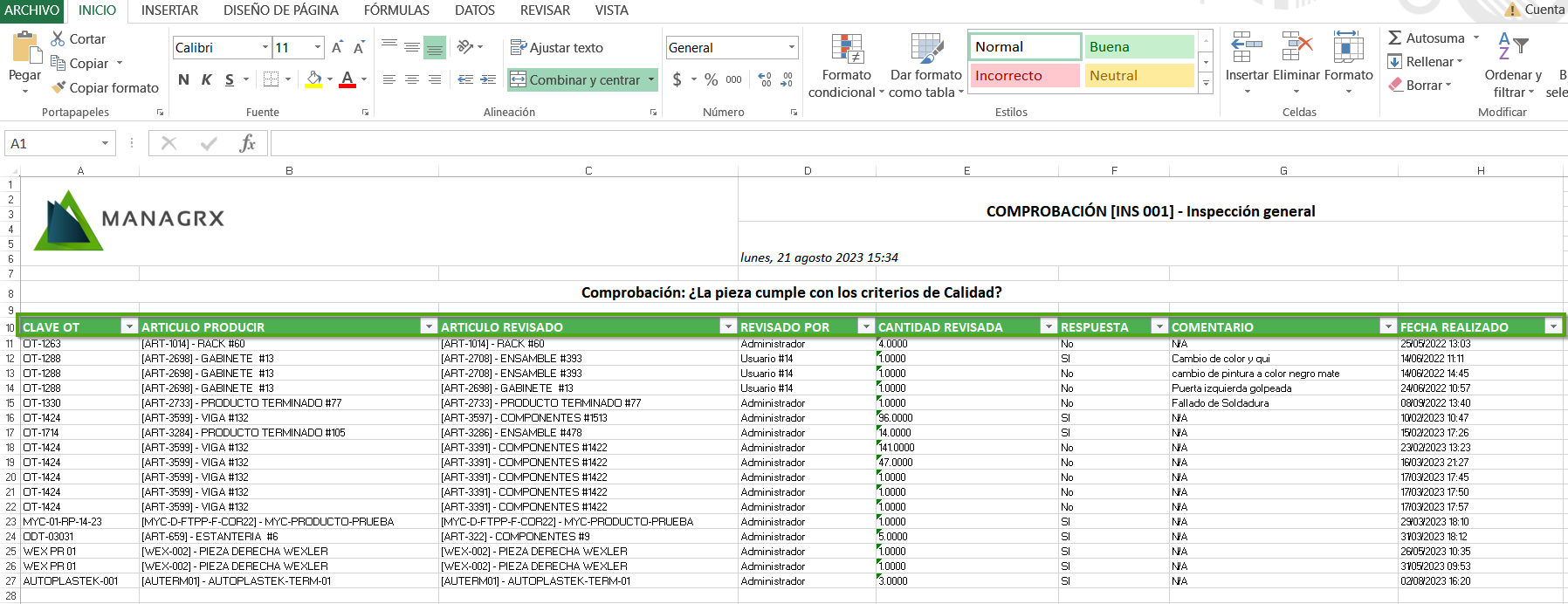Click the Eliminar cells icon
This screenshot has height=604, width=1568.
point(1296,49)
